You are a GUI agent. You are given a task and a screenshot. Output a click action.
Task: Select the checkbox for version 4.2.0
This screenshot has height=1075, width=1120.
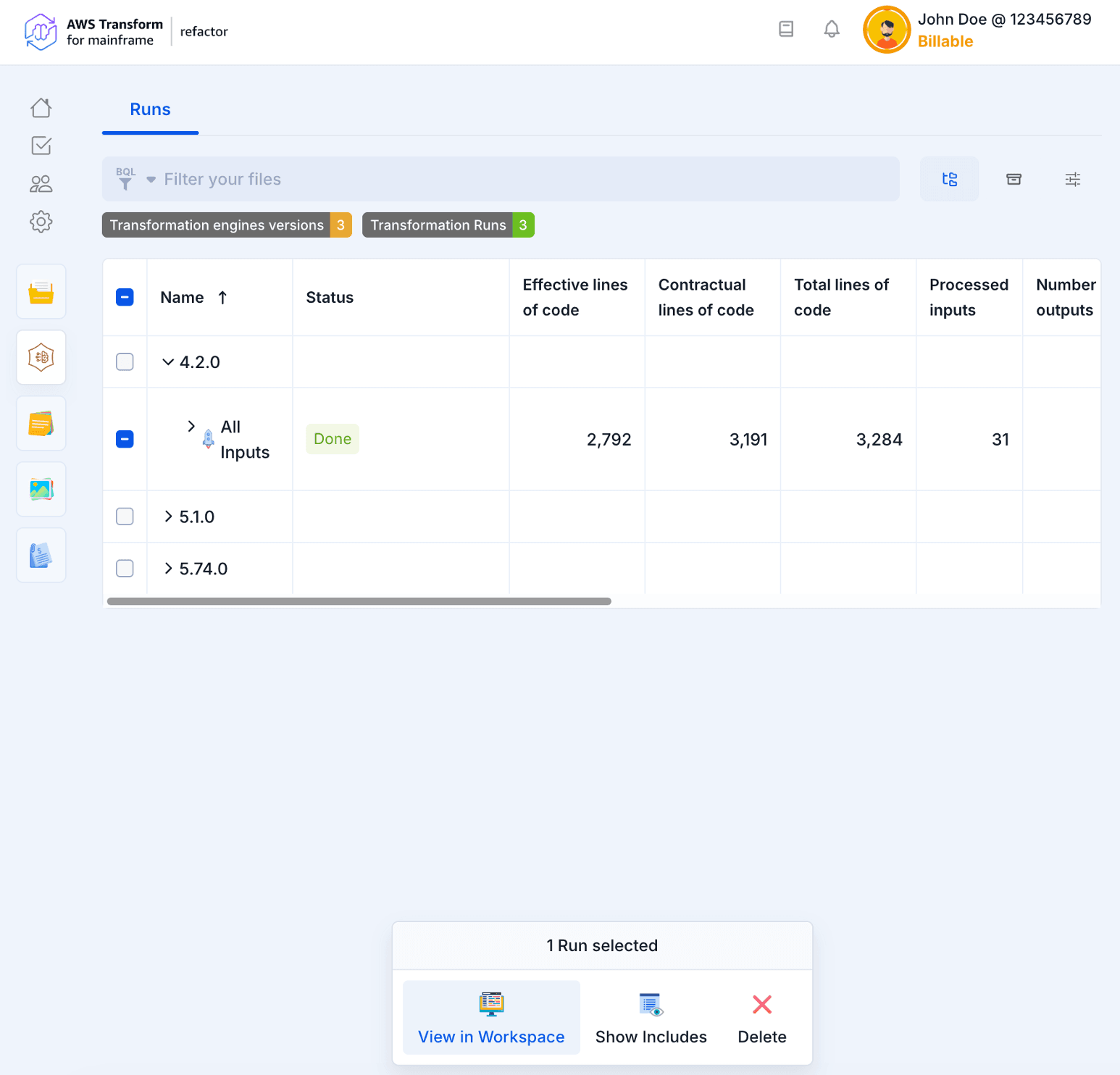(x=125, y=361)
